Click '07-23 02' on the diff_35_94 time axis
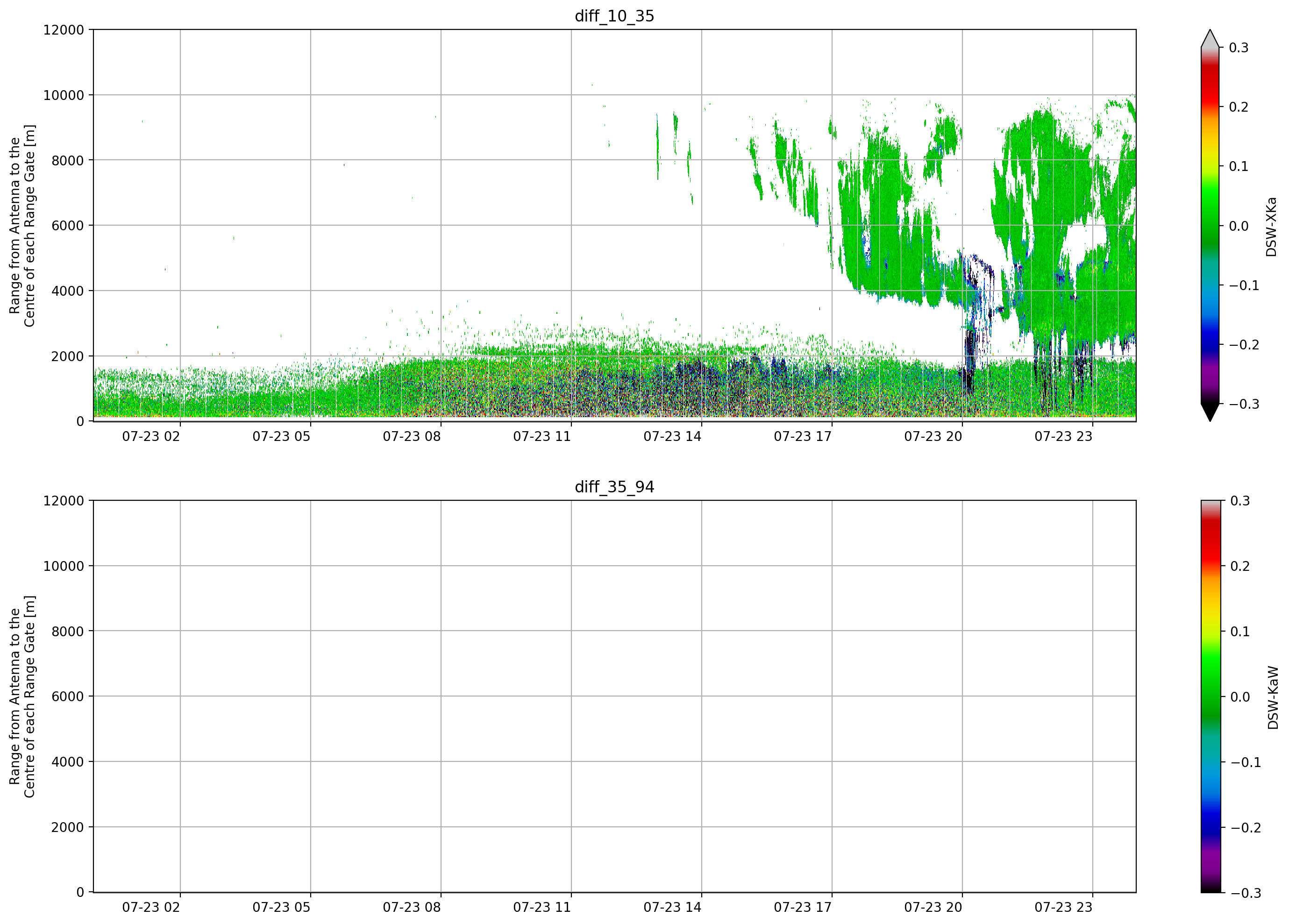This screenshot has height=924, width=1289. click(x=151, y=908)
